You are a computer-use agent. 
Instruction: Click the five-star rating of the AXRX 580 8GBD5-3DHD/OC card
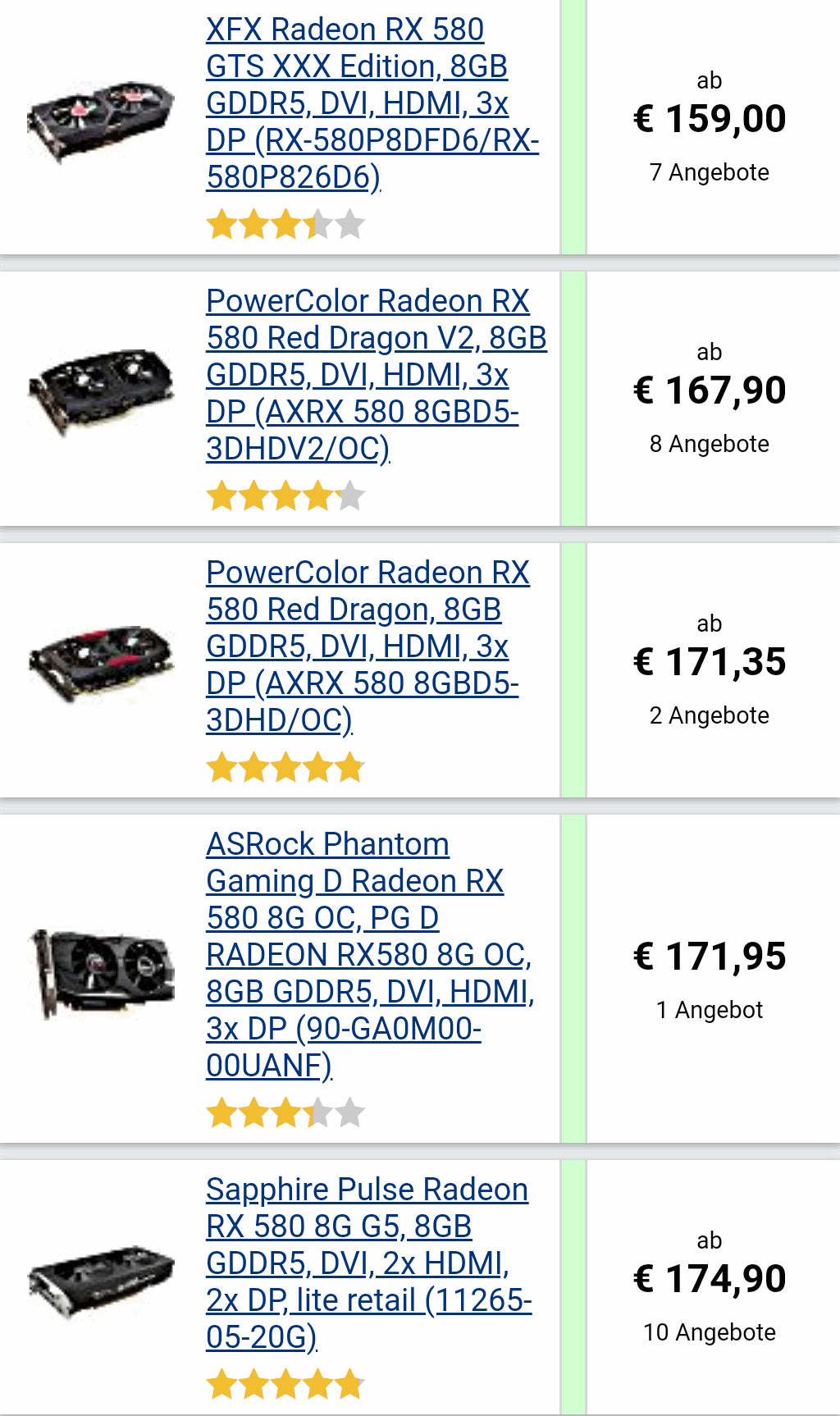pyautogui.click(x=285, y=768)
